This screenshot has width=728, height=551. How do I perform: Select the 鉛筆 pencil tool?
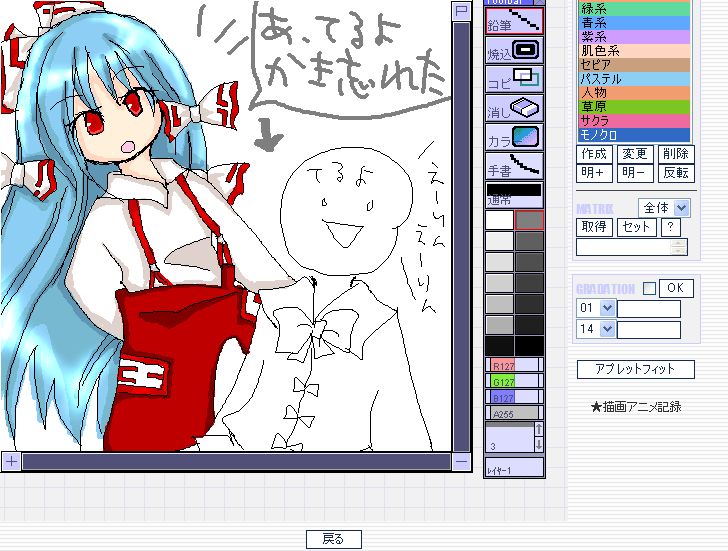pyautogui.click(x=514, y=21)
